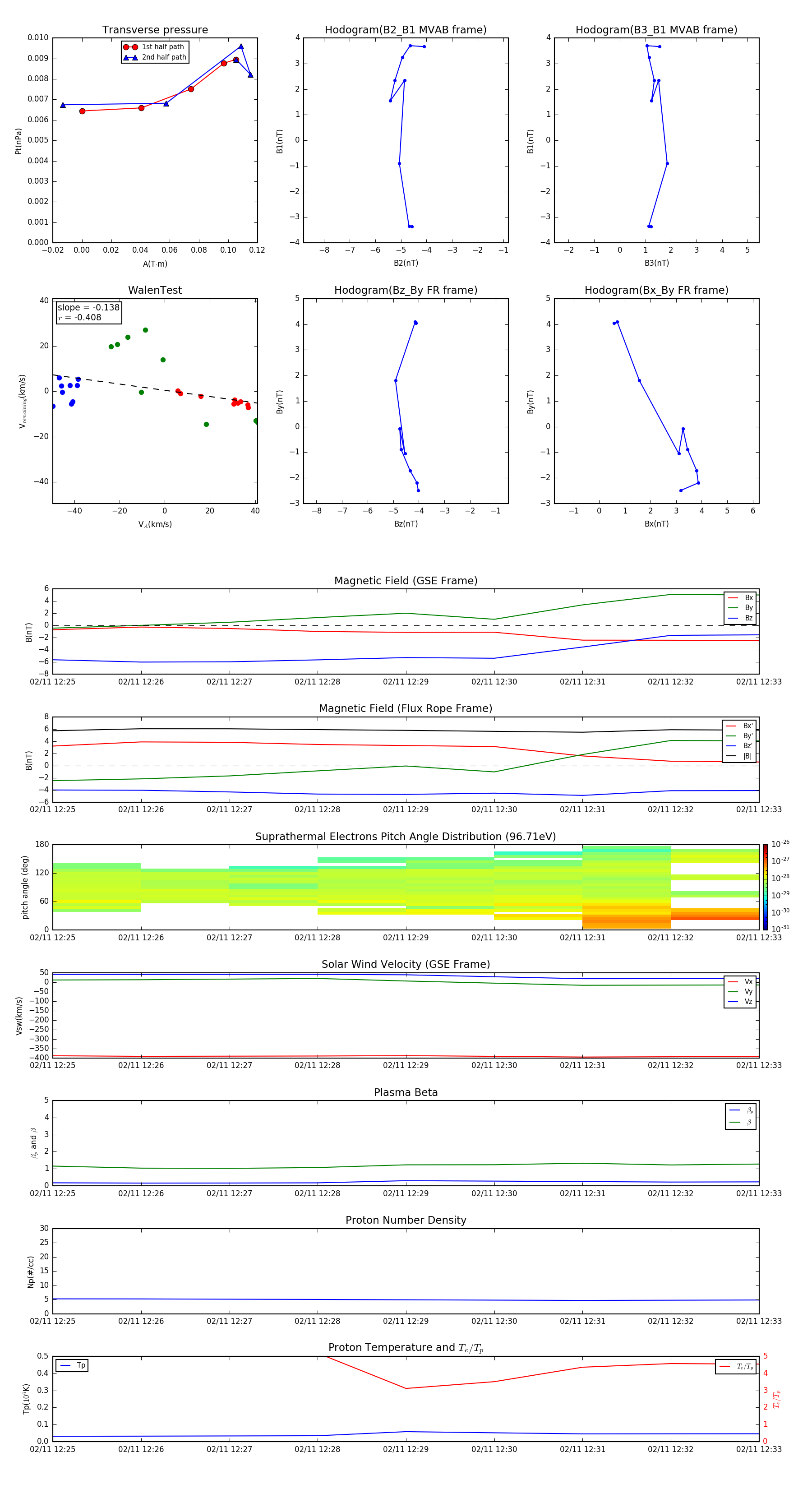Click the 'Proton Number Density' title
812x1489 pixels.
(406, 1221)
